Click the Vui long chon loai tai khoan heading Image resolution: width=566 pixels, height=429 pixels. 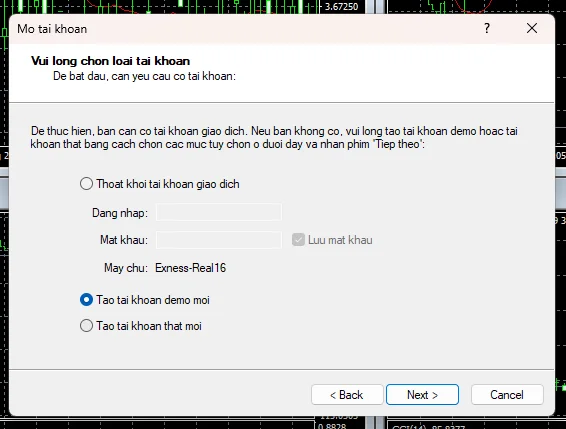(x=110, y=61)
